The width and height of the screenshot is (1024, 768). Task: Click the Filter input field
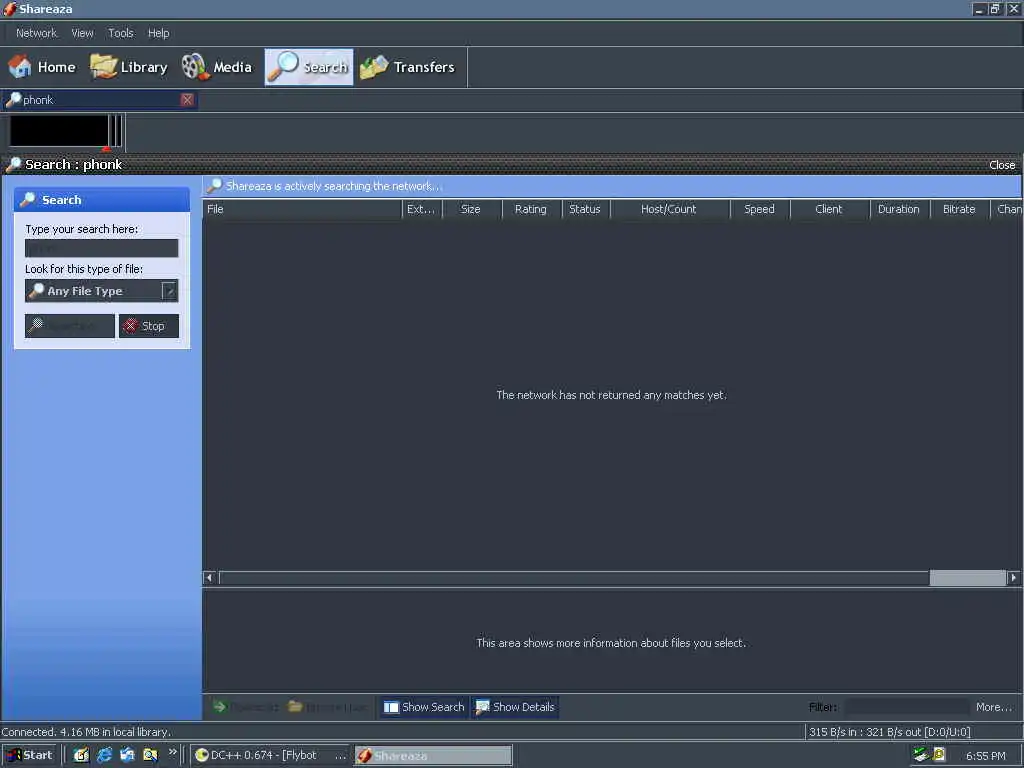(x=906, y=707)
